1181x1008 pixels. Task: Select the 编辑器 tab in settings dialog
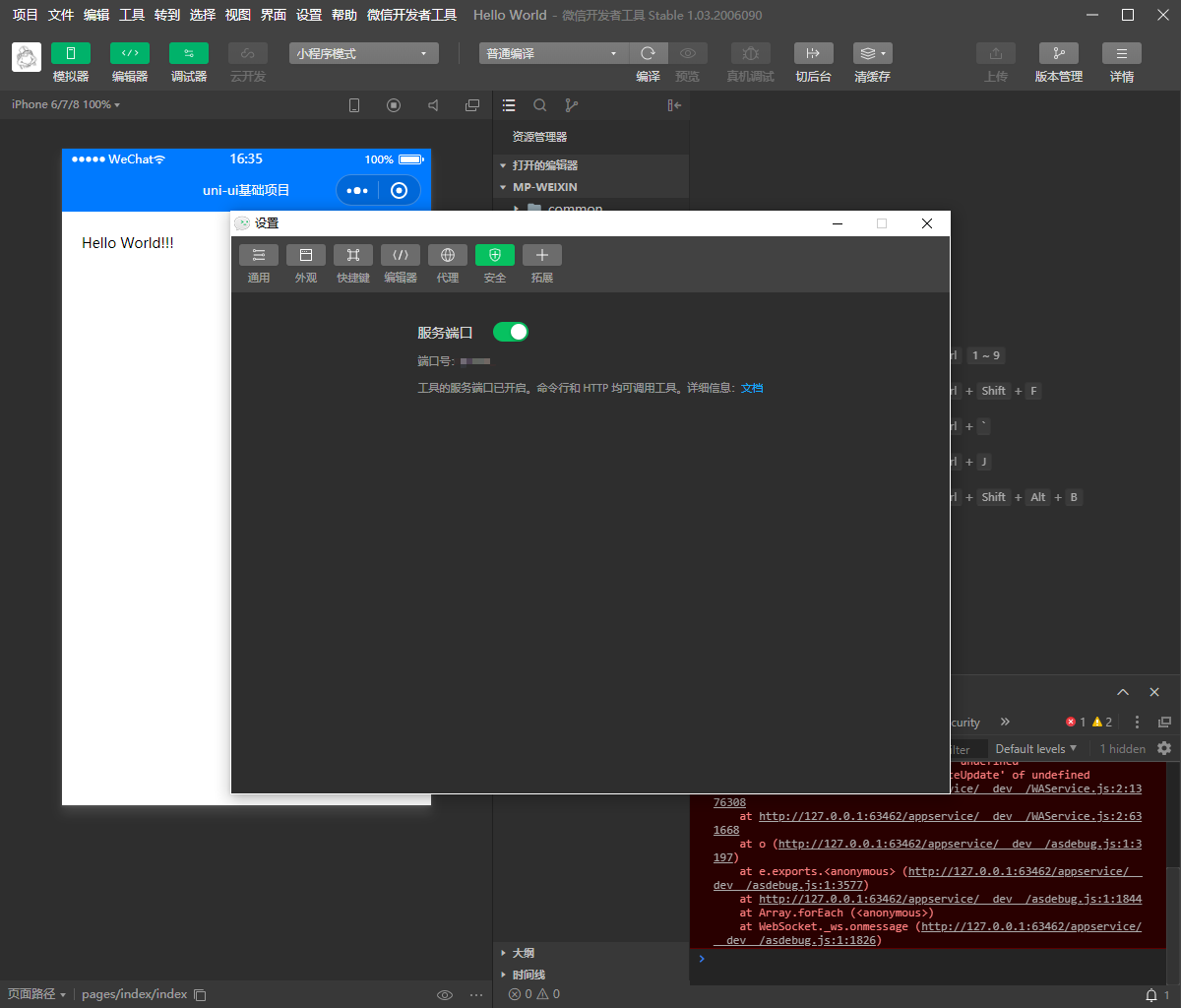click(401, 265)
